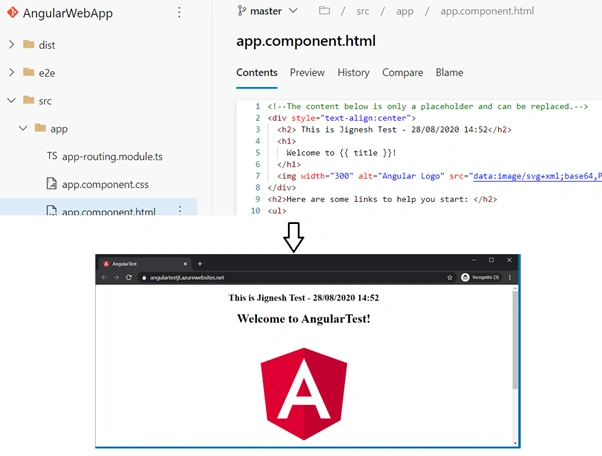602x456 pixels.
Task: Click the data:image/svg+xml link in code
Action: [x=537, y=176]
